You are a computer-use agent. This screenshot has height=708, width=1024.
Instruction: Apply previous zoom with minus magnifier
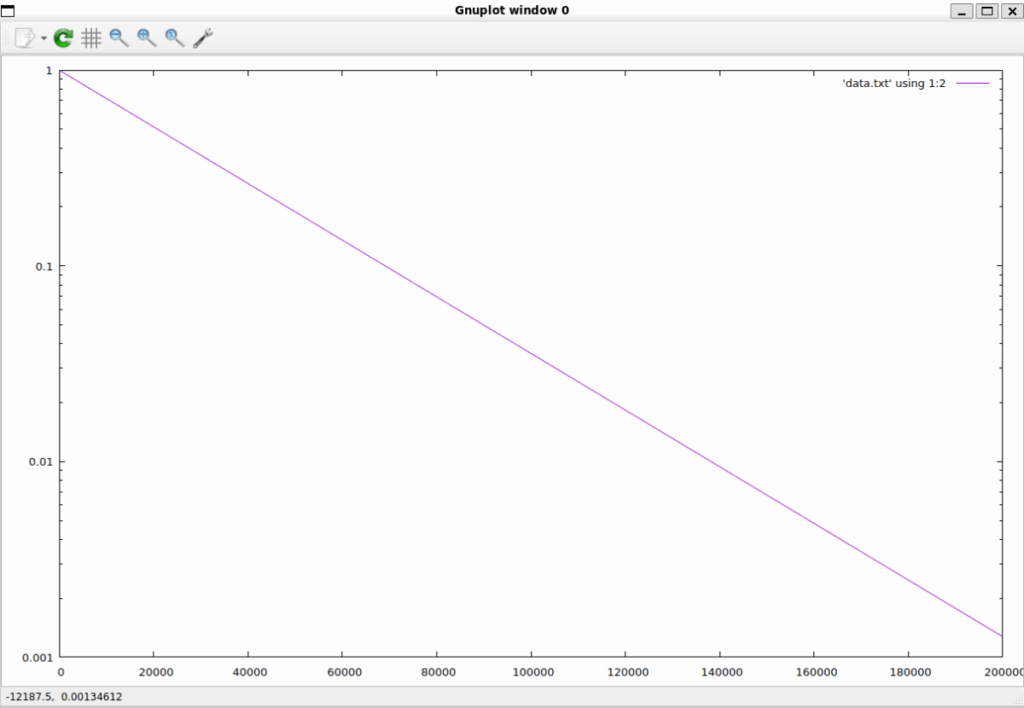click(x=119, y=38)
